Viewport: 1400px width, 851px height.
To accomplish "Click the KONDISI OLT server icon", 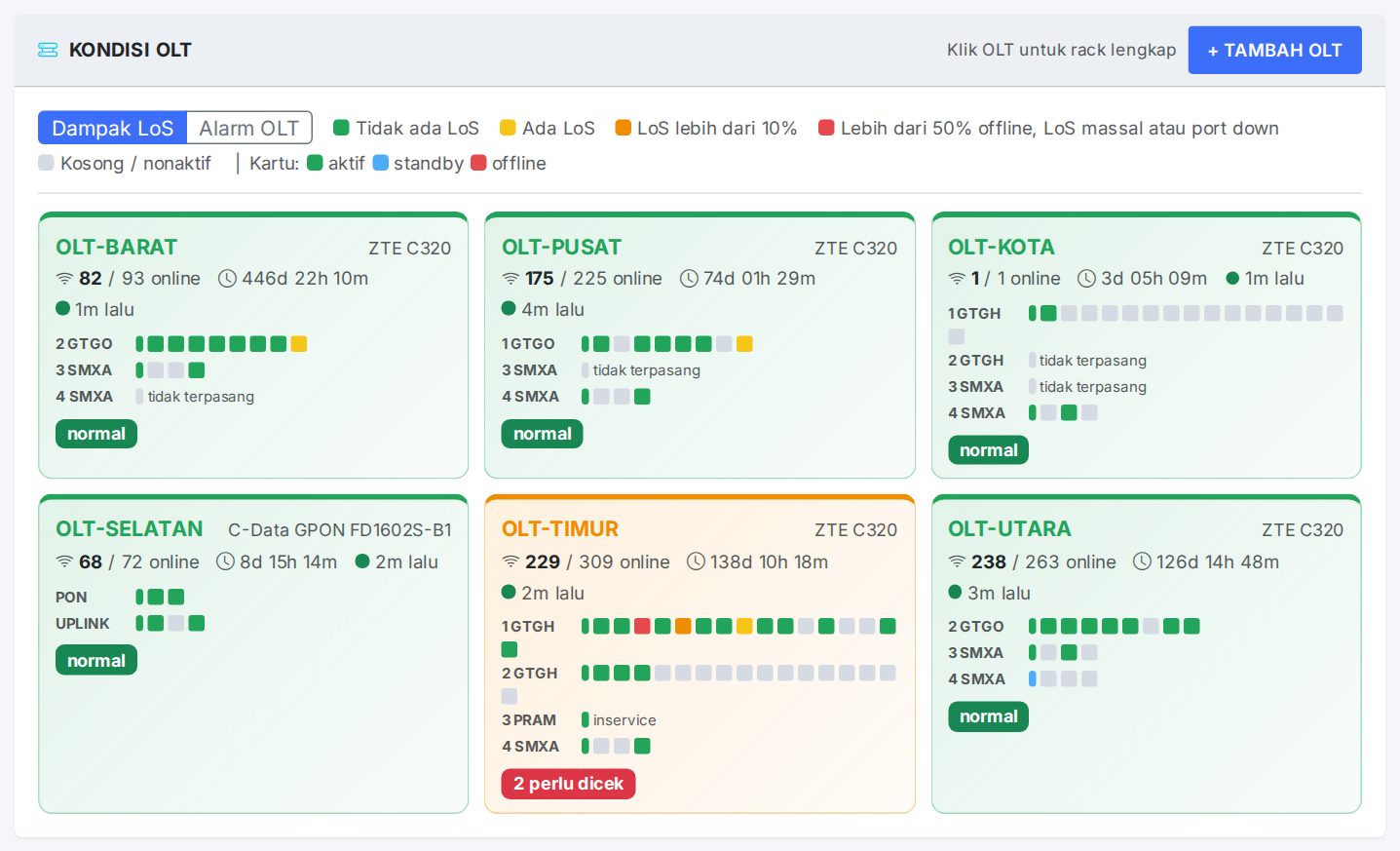I will (x=48, y=50).
